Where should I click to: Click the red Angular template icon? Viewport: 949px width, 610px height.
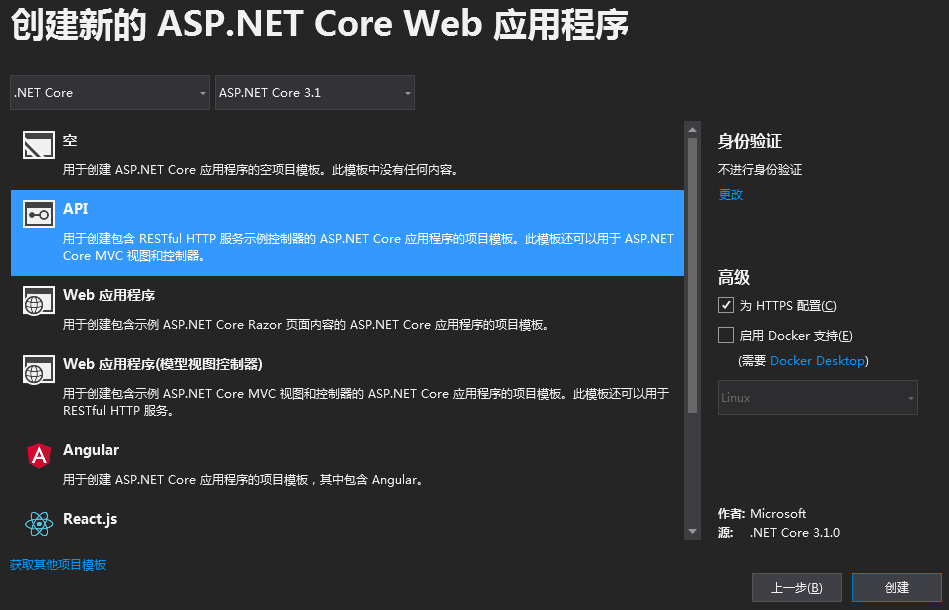(38, 455)
